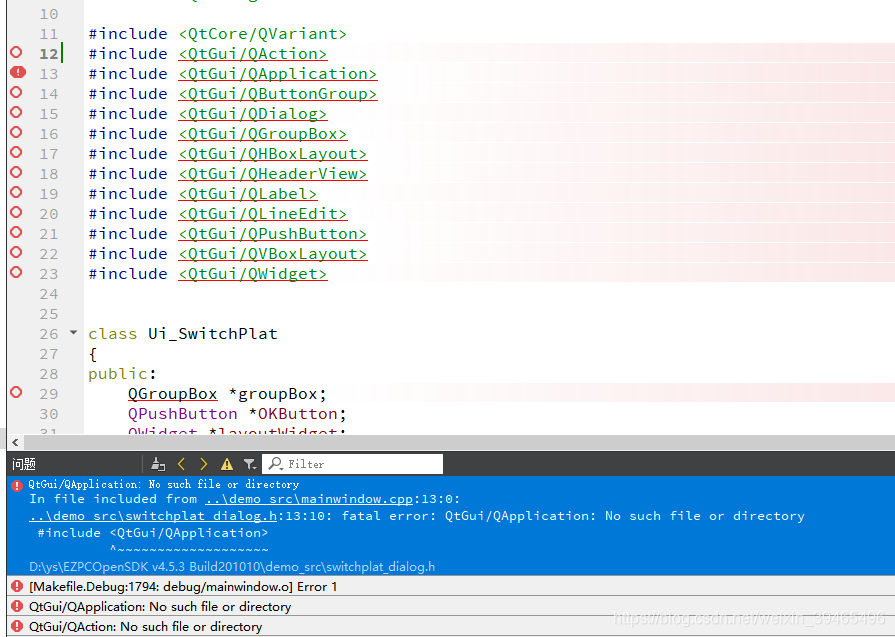The height and width of the screenshot is (637, 895).
Task: Click the error circle beside line 21
Action: coord(17,232)
